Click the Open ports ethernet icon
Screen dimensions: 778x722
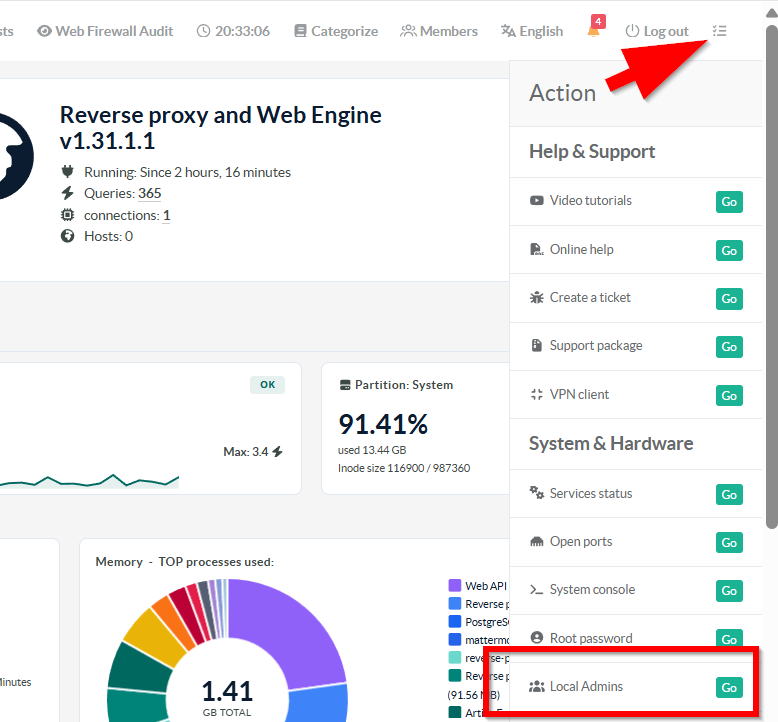tap(536, 541)
